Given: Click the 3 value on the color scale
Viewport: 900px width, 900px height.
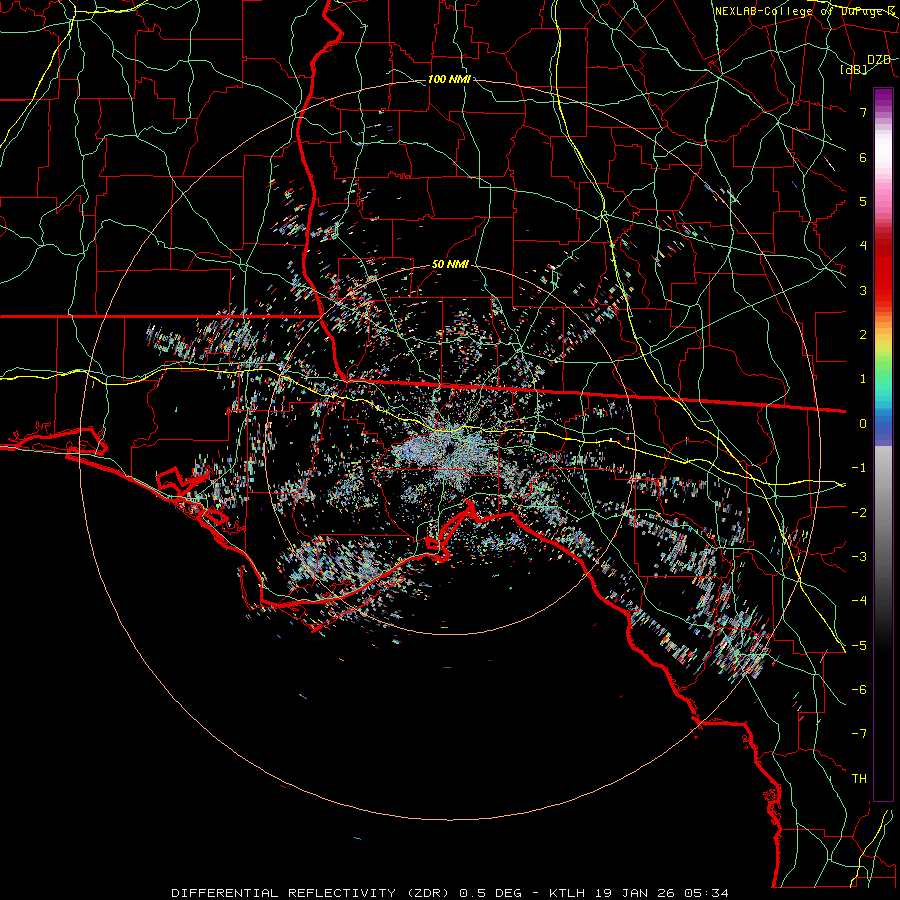Looking at the screenshot, I should click(x=863, y=290).
